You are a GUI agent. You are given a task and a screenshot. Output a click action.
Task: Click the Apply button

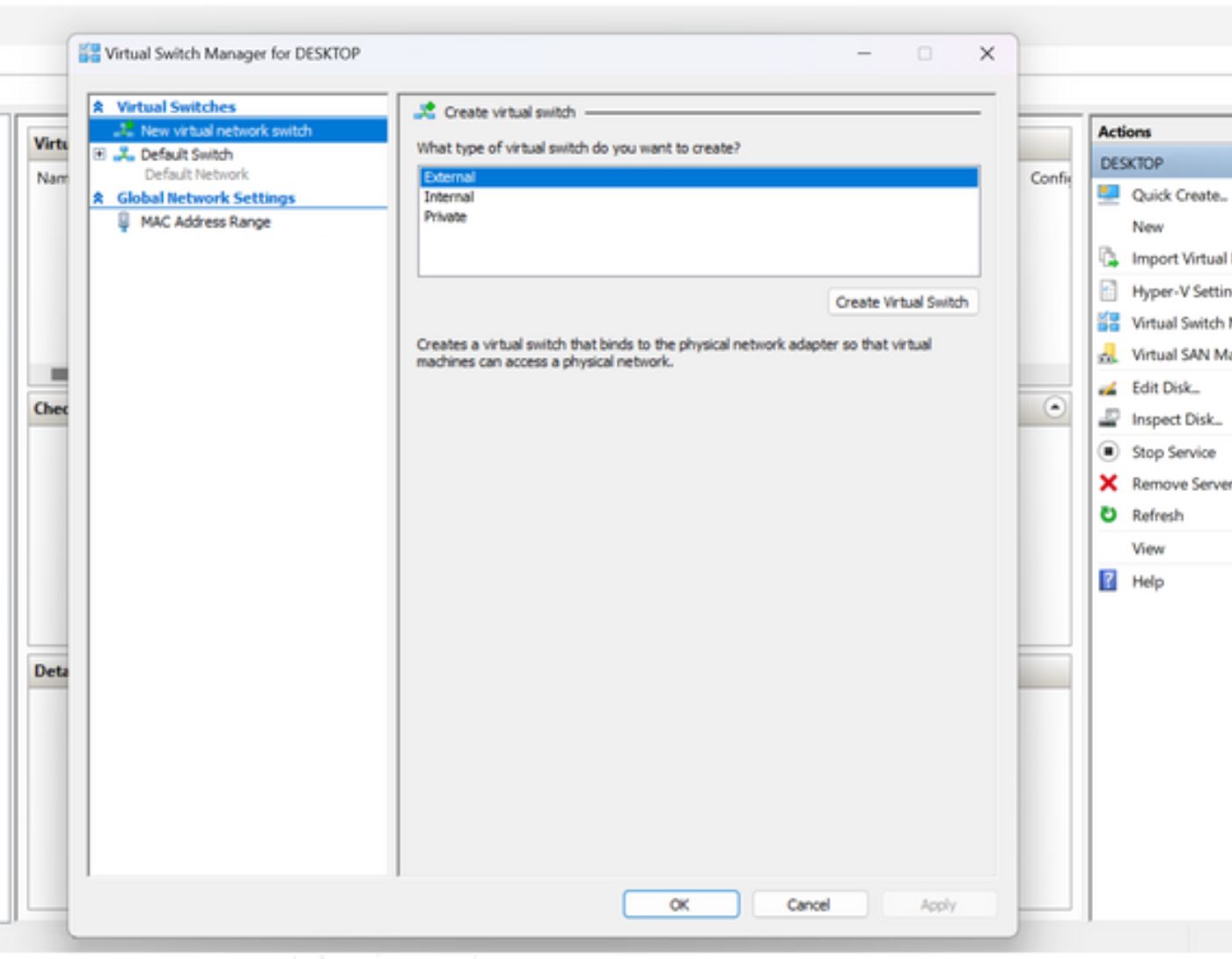point(939,904)
